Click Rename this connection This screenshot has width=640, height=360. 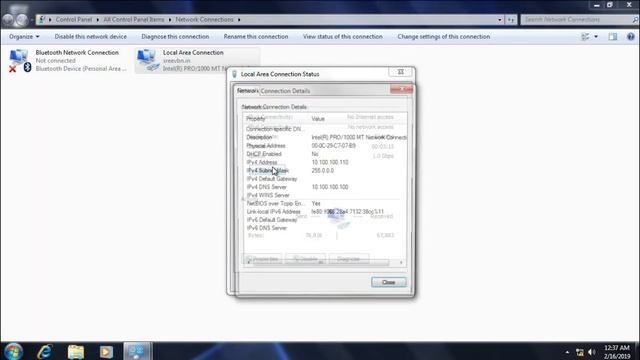tap(256, 37)
